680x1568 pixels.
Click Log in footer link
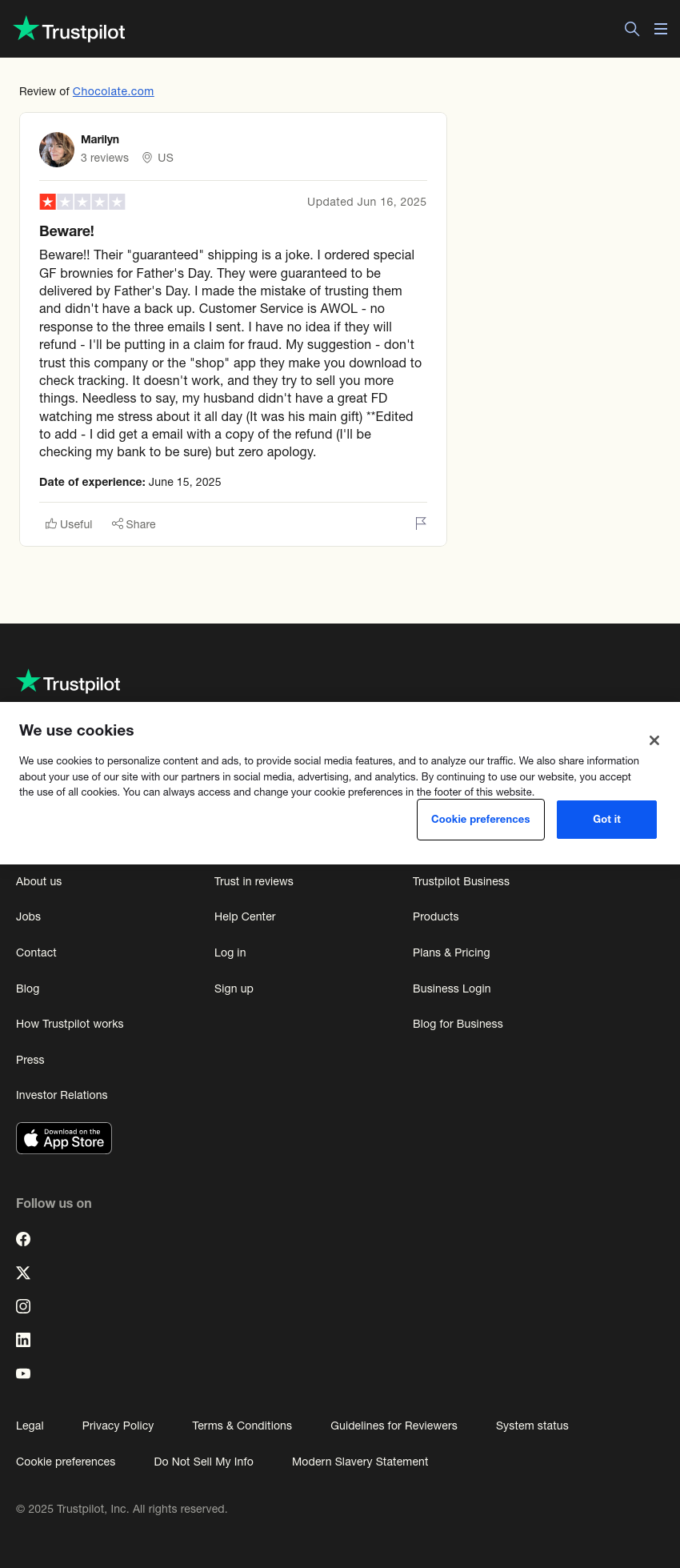(x=230, y=952)
